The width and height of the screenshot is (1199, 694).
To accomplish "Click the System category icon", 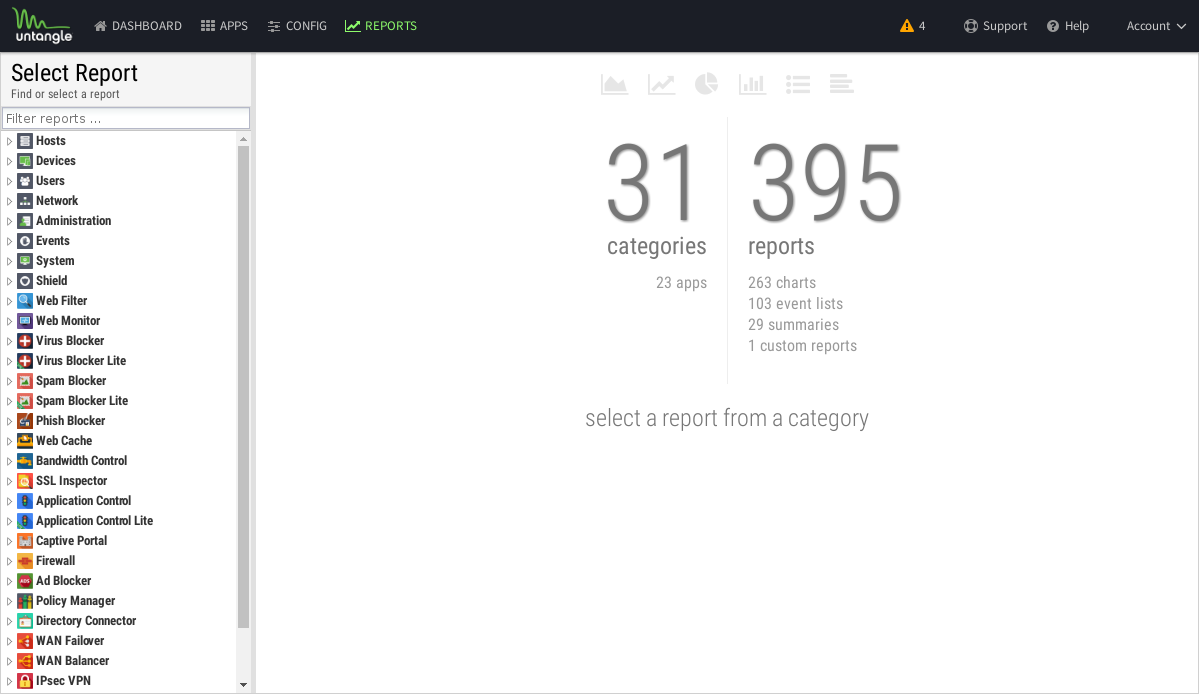I will coord(25,261).
